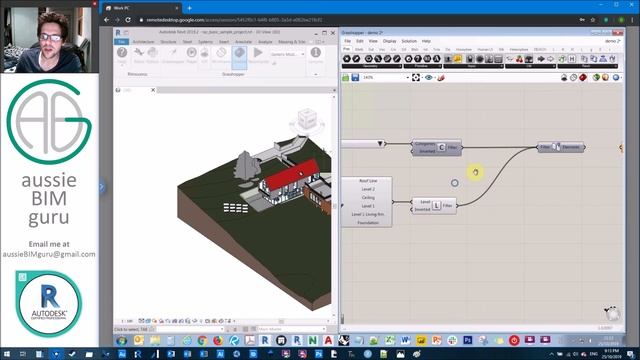Click the Category Filter component's C icon
The width and height of the screenshot is (640, 360).
[441, 147]
